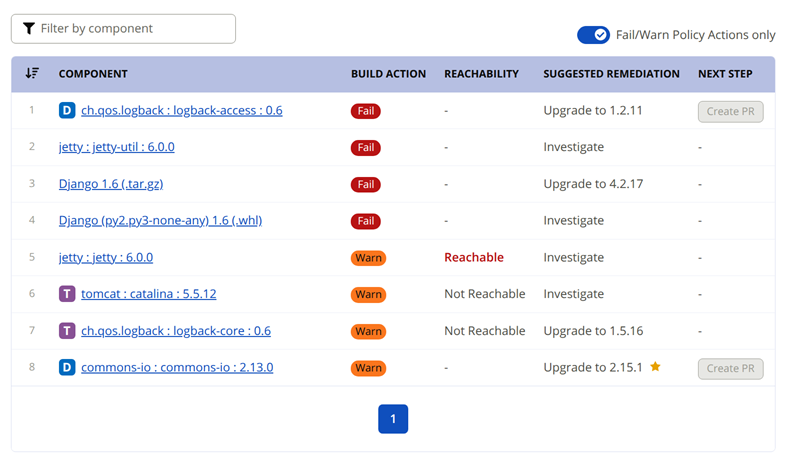Go to page 1 in pagination
The image size is (793, 465).
pos(393,419)
